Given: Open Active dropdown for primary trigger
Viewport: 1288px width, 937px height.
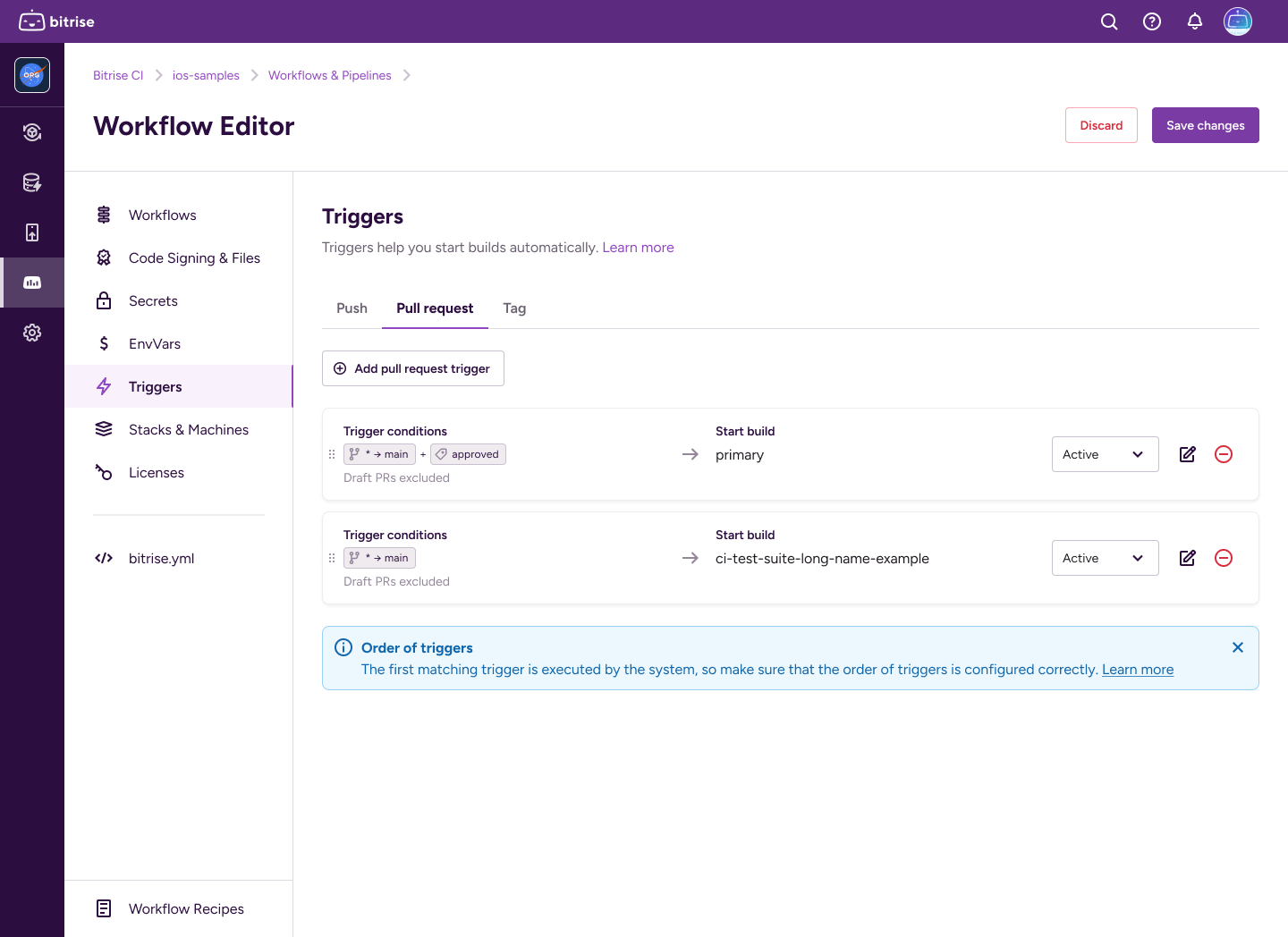Looking at the screenshot, I should point(1105,454).
